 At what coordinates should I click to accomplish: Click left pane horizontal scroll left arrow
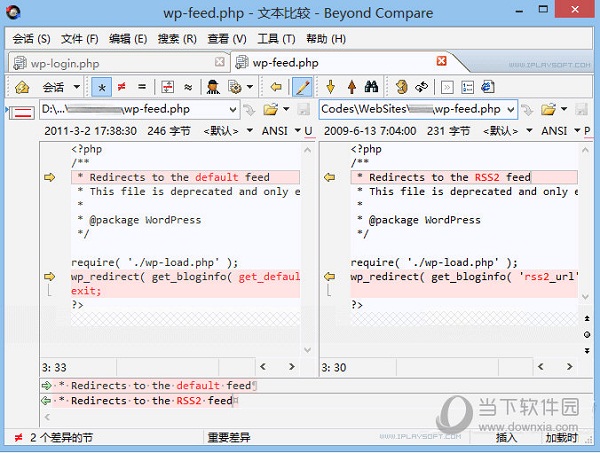point(263,367)
